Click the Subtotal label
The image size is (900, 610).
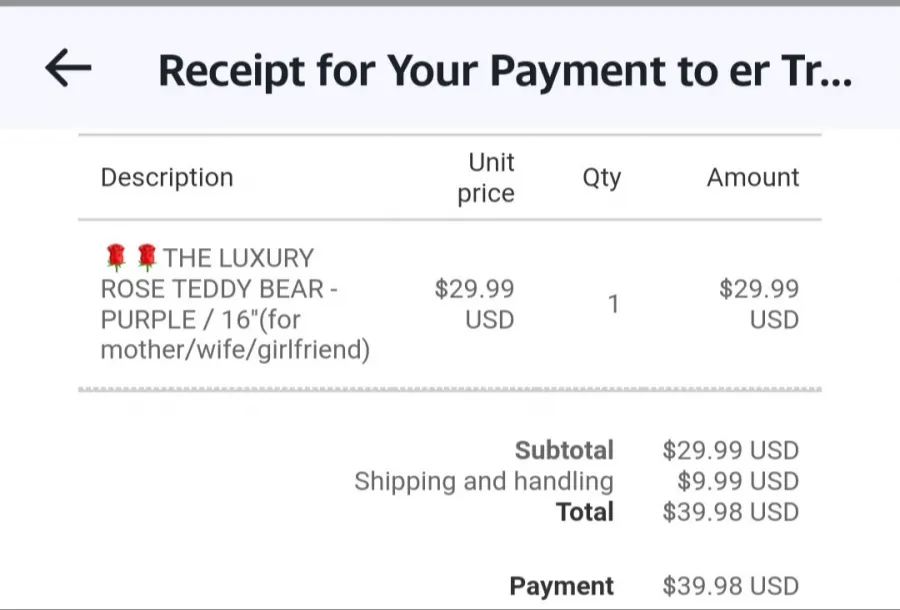point(564,450)
